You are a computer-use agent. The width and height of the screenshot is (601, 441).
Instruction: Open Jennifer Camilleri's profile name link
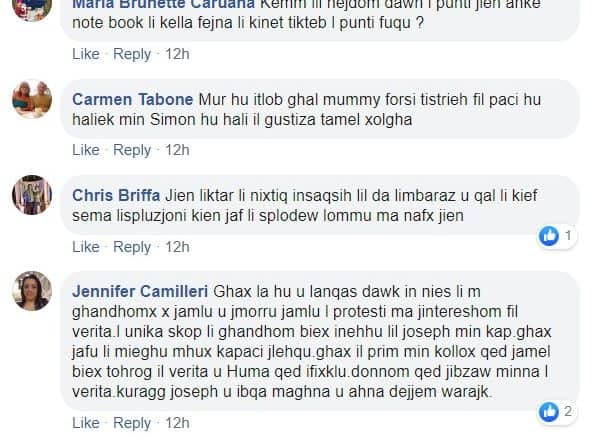[x=140, y=291]
